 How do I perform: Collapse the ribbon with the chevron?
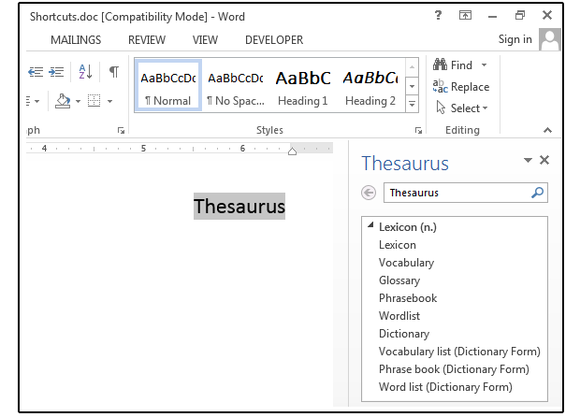point(548,130)
